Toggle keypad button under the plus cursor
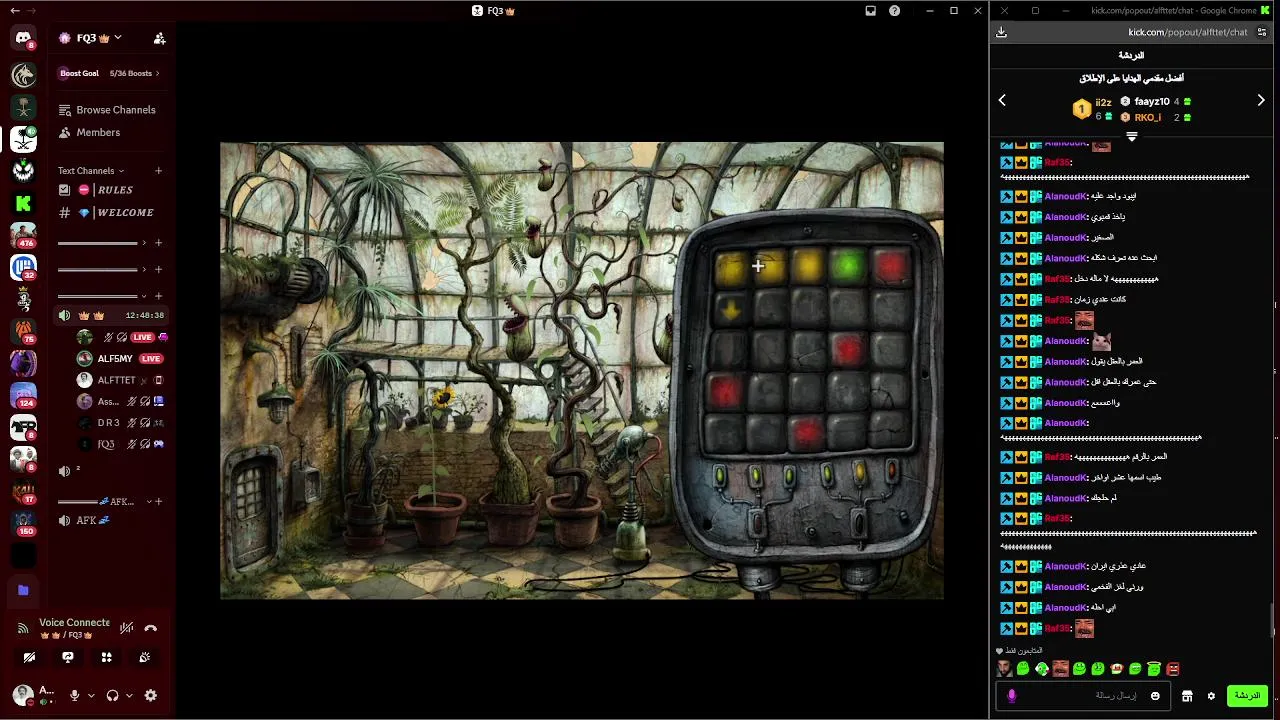1280x720 pixels. pyautogui.click(x=769, y=267)
